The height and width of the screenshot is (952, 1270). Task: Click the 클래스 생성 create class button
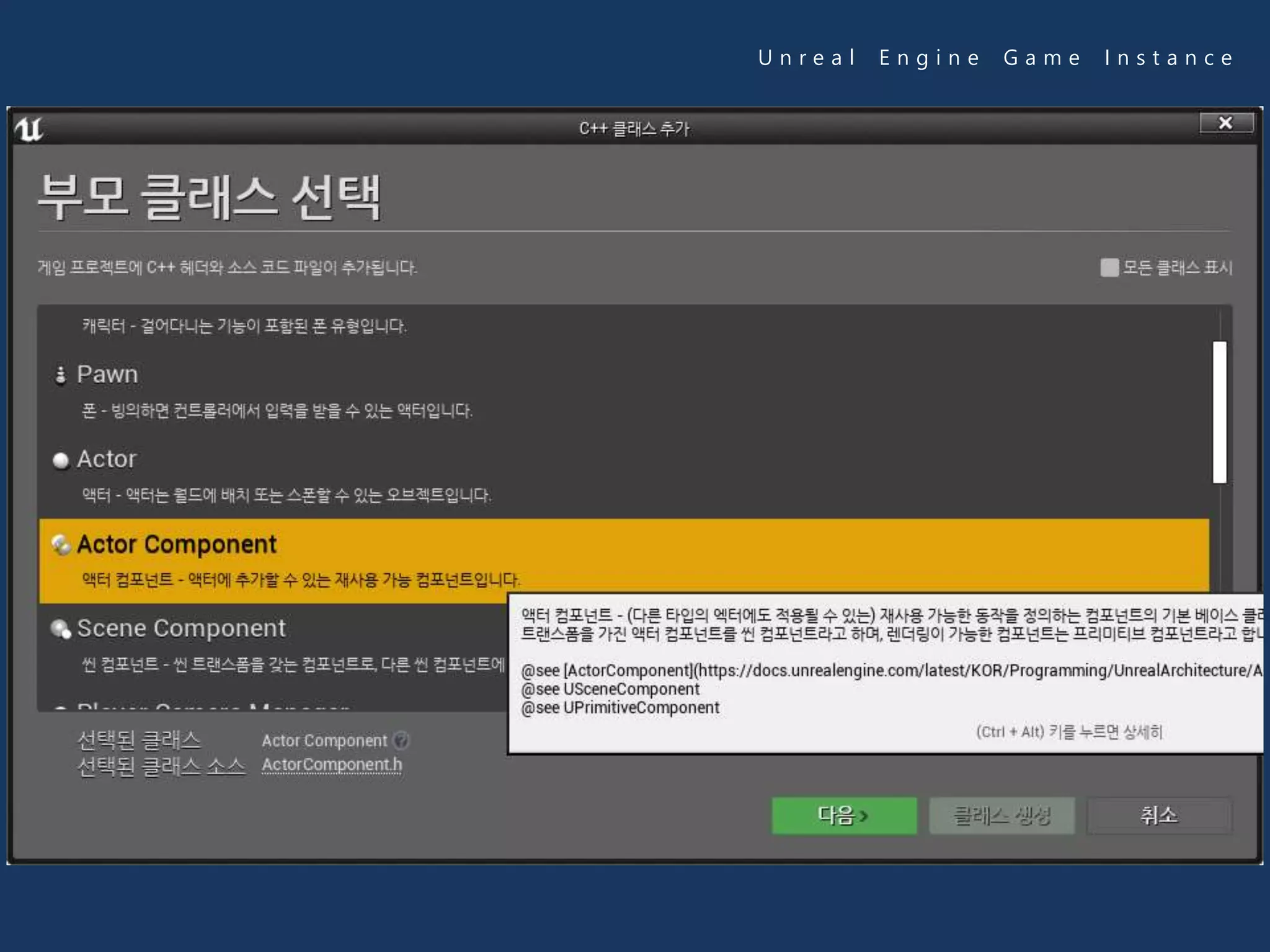[x=1001, y=816]
